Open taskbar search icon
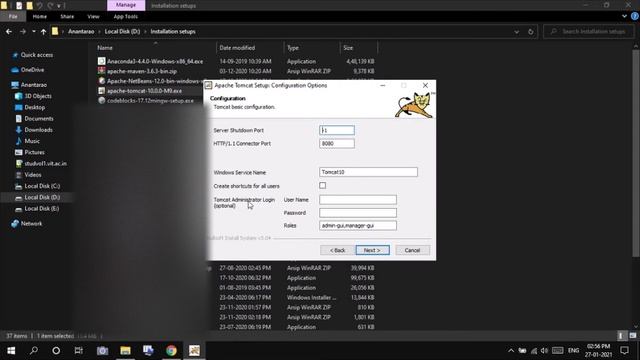The height and width of the screenshot is (360, 640). [34, 351]
